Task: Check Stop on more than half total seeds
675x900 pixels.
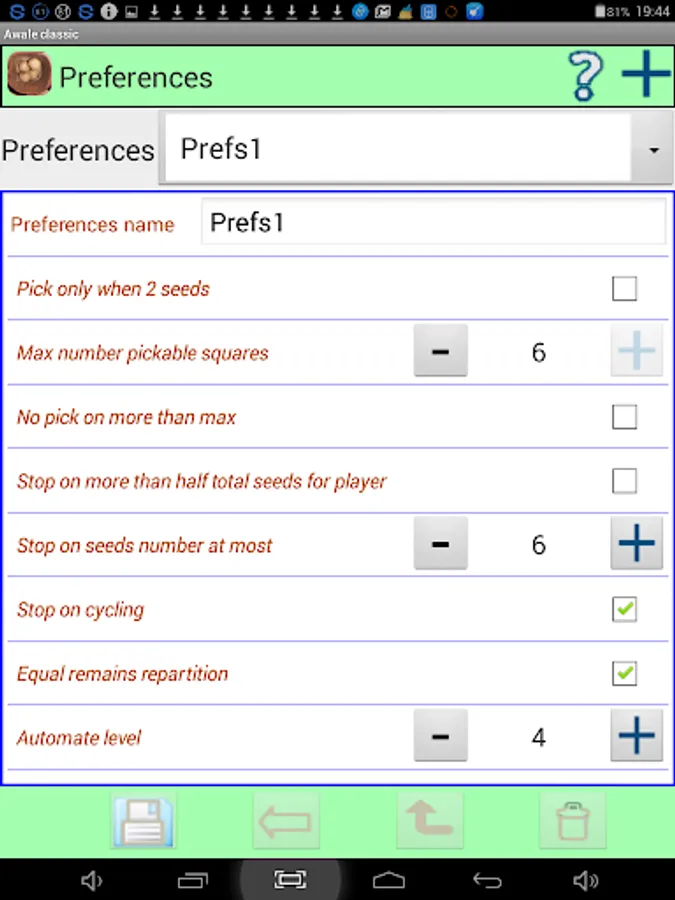Action: 624,481
